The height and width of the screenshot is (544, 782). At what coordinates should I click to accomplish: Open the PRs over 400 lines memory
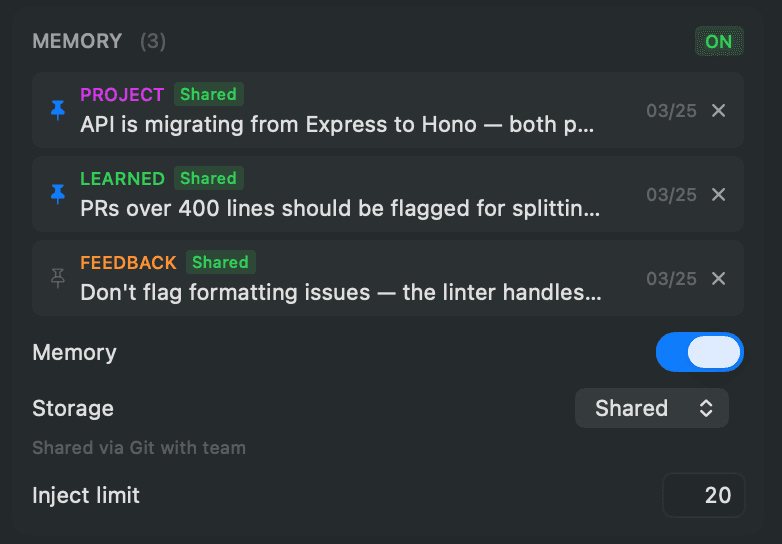[x=340, y=209]
